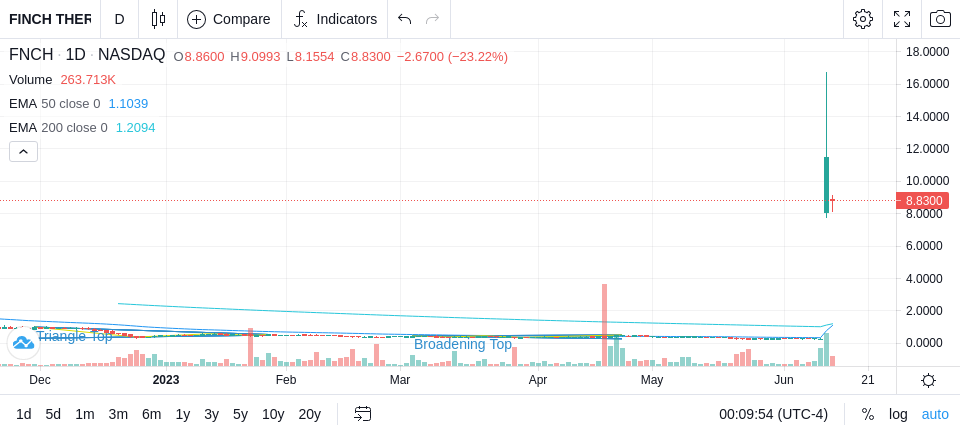Click the Triangle Top pattern label

pos(75,336)
